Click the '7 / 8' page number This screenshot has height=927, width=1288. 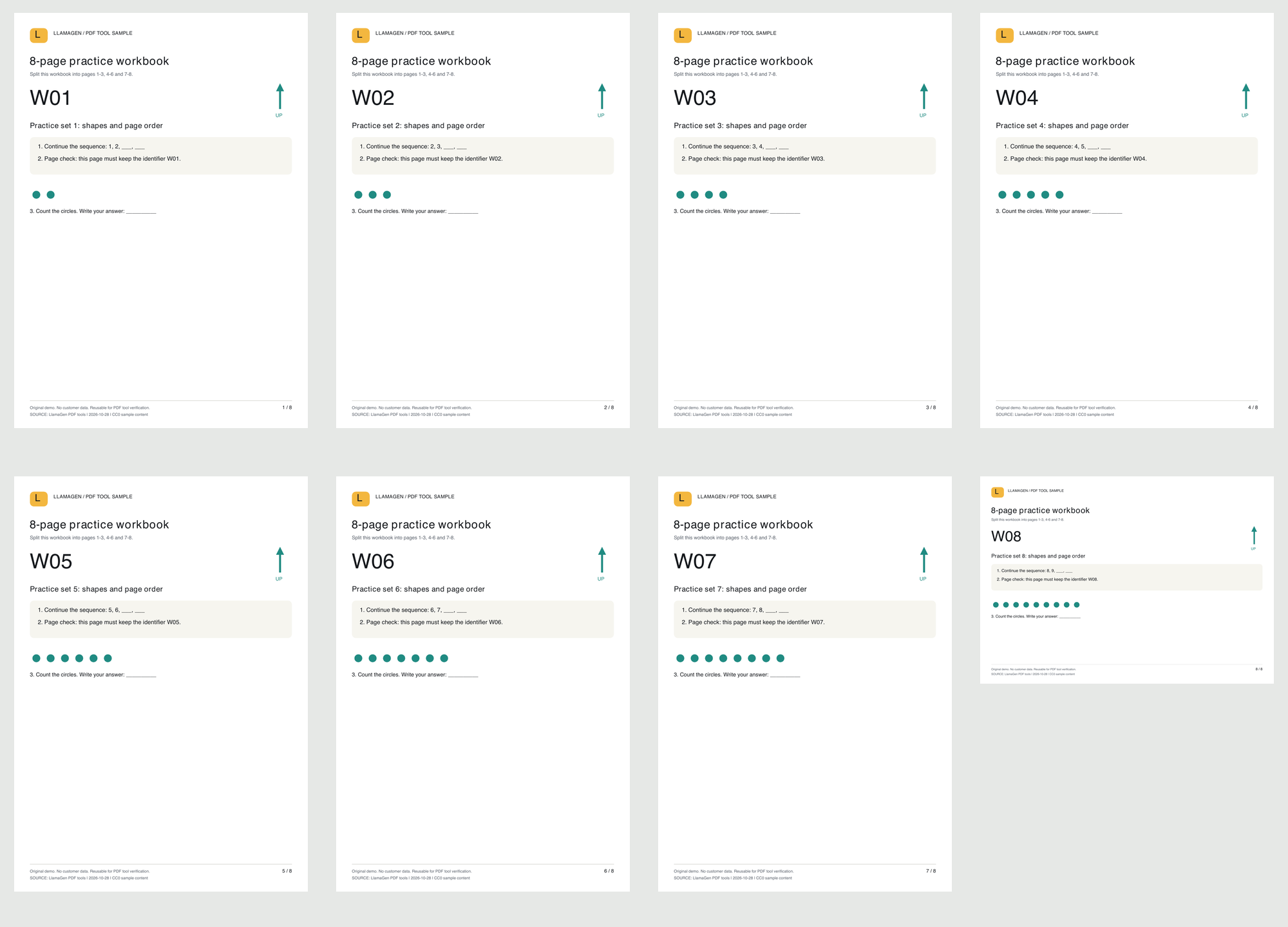tap(931, 871)
